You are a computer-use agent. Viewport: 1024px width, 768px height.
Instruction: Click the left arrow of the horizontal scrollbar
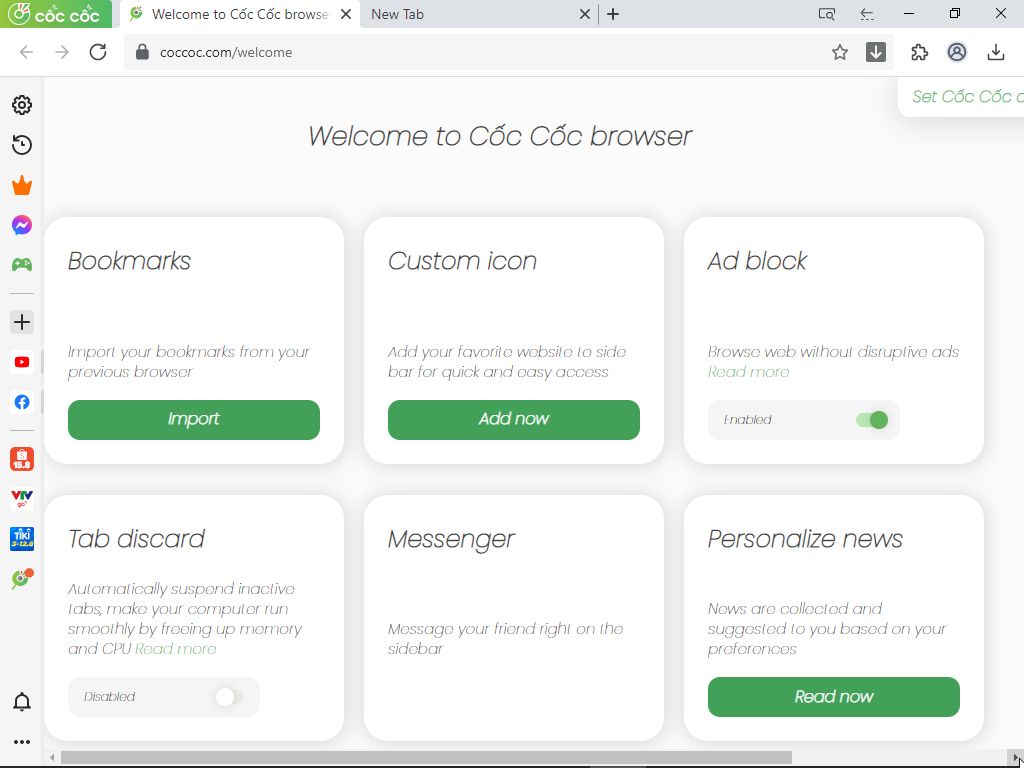pos(52,758)
